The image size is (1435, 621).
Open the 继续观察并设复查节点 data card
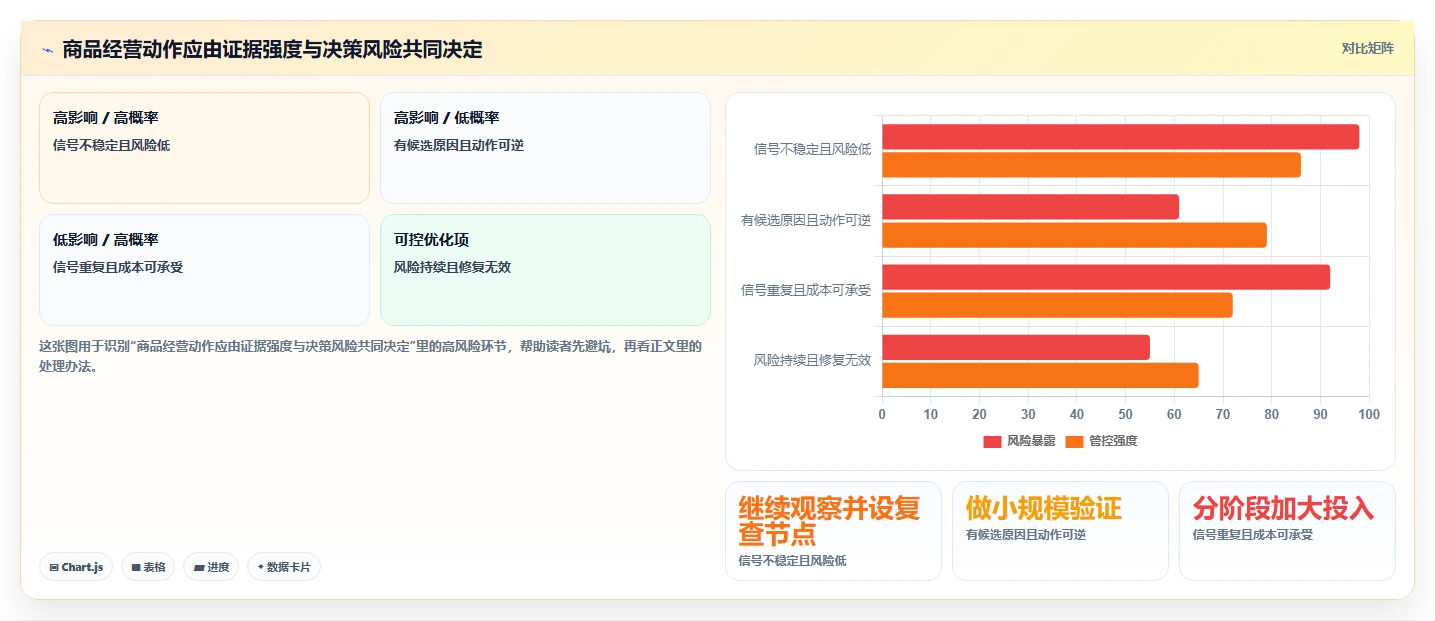(833, 531)
